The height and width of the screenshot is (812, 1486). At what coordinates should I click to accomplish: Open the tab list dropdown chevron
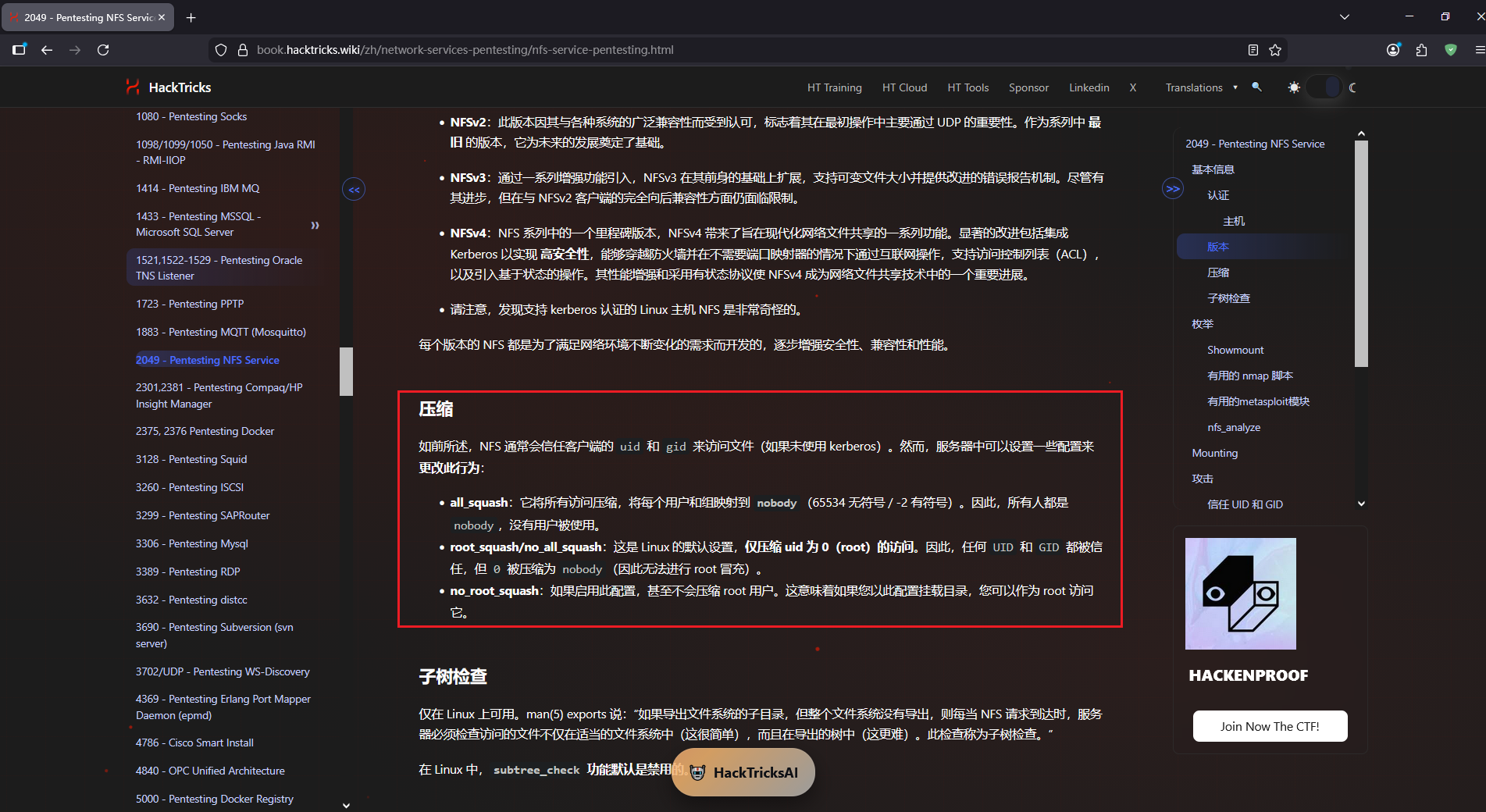tap(1345, 17)
